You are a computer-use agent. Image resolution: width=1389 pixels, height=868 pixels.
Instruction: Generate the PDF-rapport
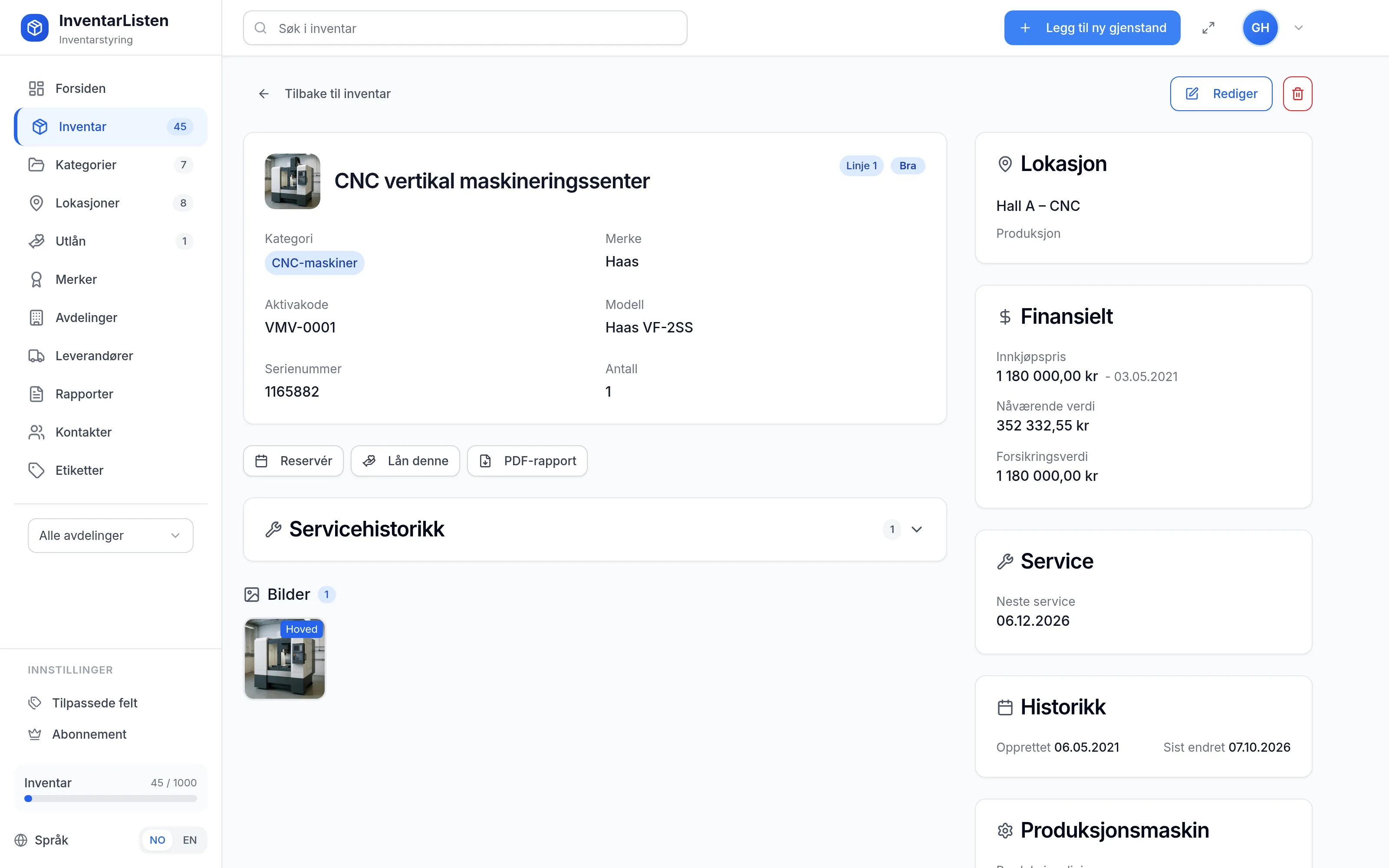(x=527, y=461)
